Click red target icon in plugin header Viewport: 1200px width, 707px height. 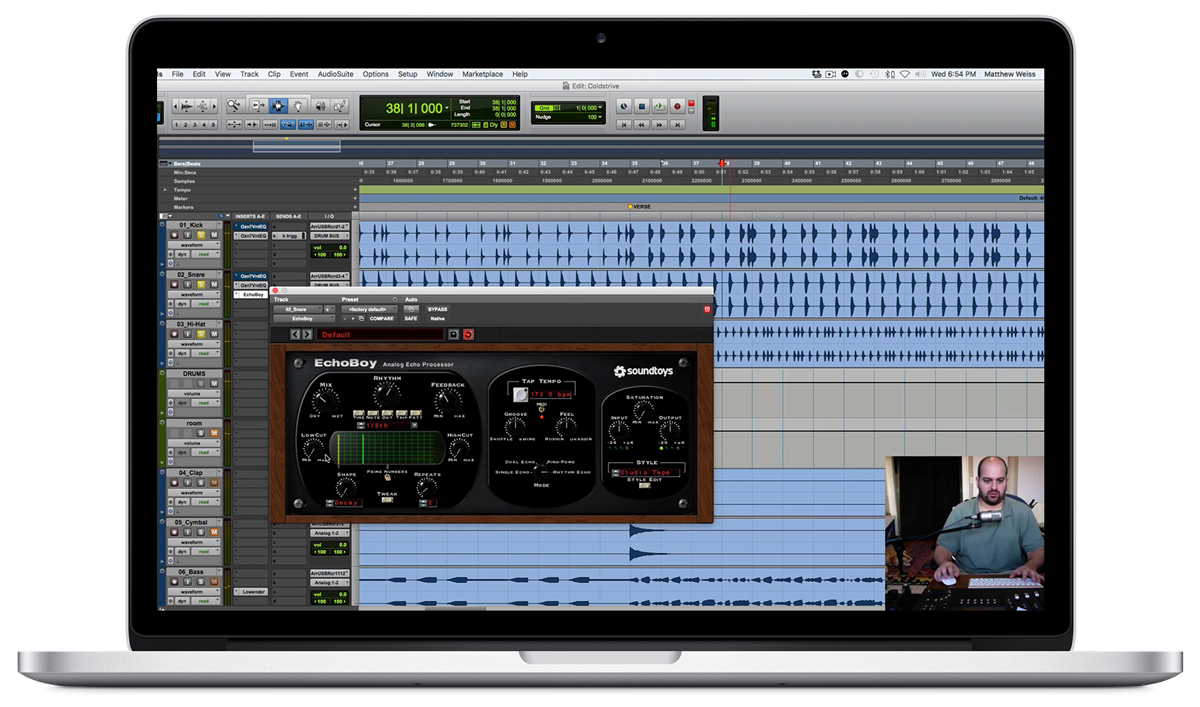coord(707,309)
